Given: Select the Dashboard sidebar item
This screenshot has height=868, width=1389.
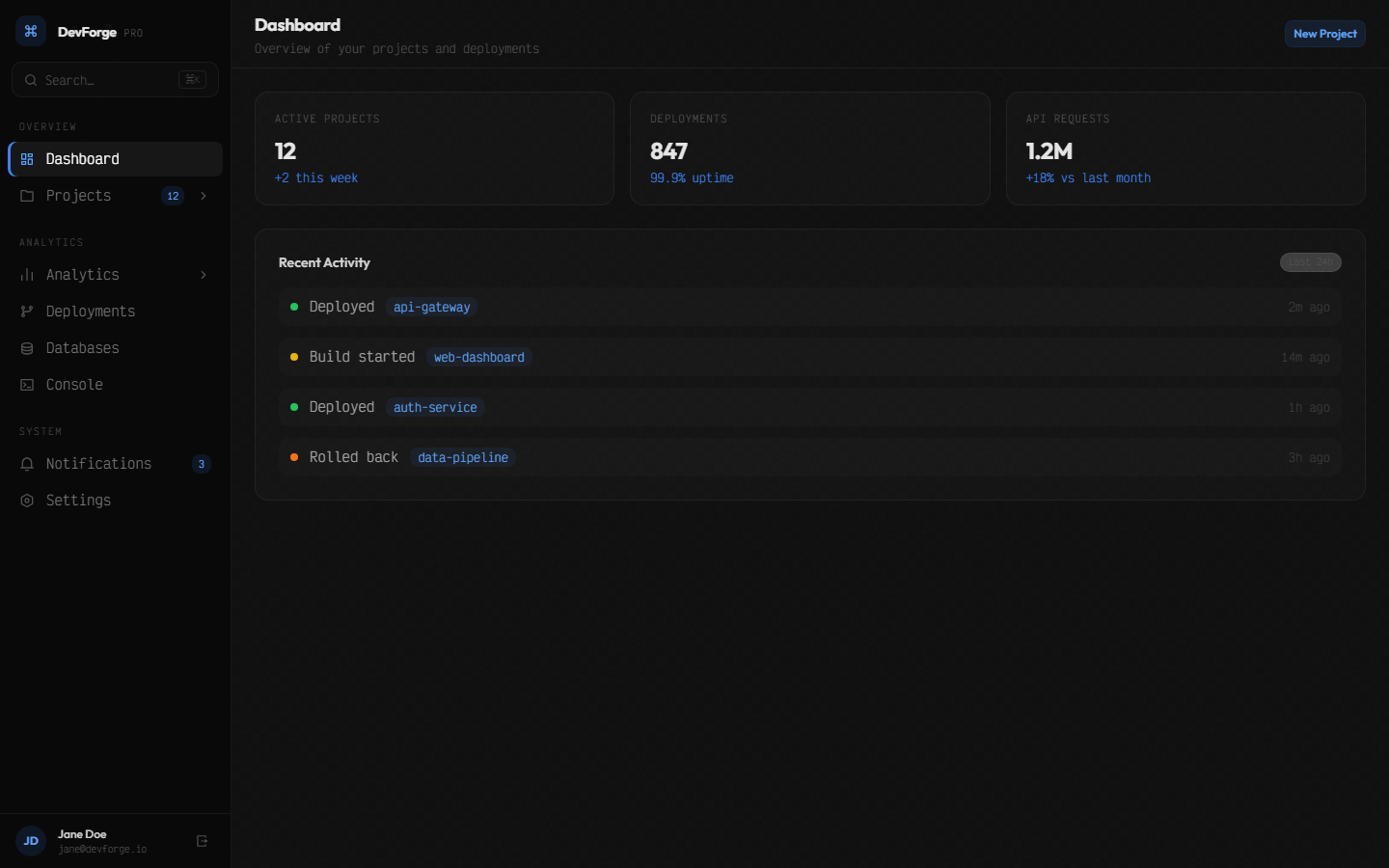Looking at the screenshot, I should pyautogui.click(x=116, y=159).
